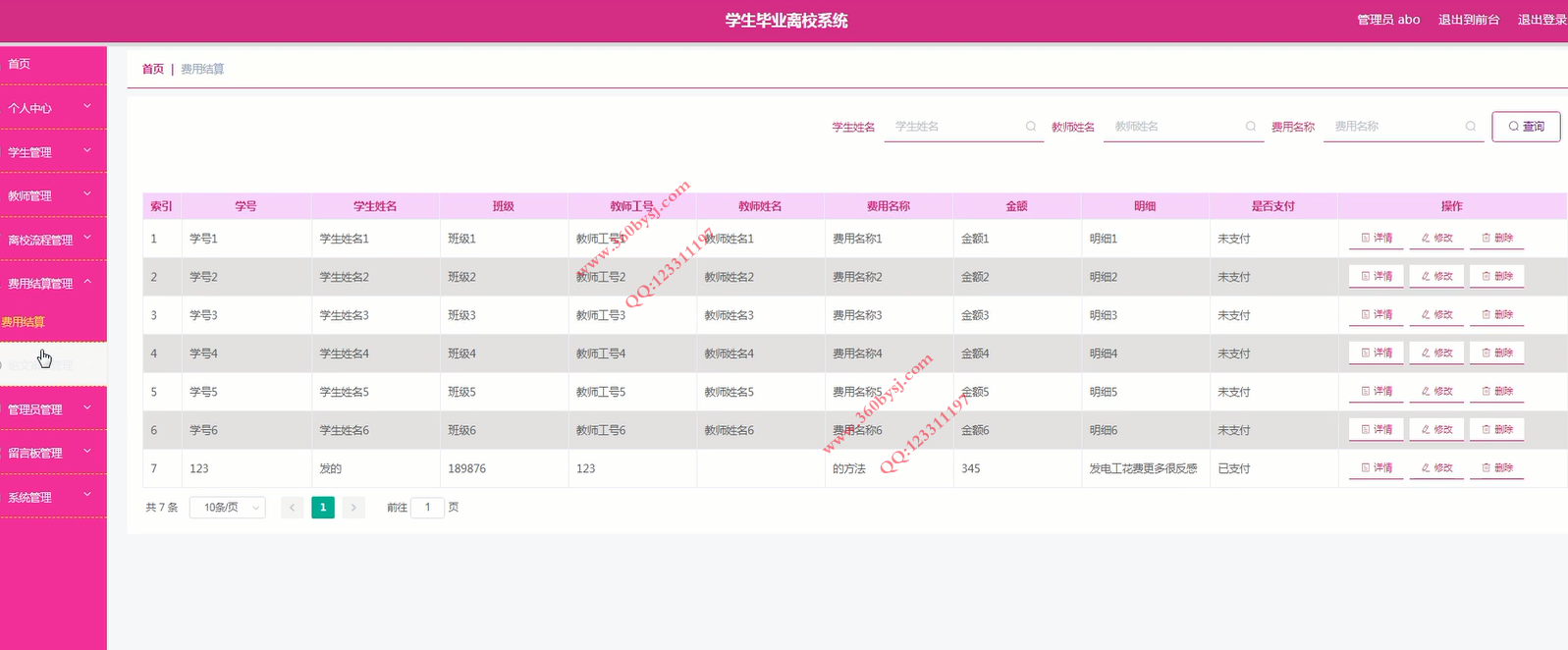Viewport: 1568px width, 650px height.
Task: Open 详情 for row 学号1
Action: tap(1377, 239)
